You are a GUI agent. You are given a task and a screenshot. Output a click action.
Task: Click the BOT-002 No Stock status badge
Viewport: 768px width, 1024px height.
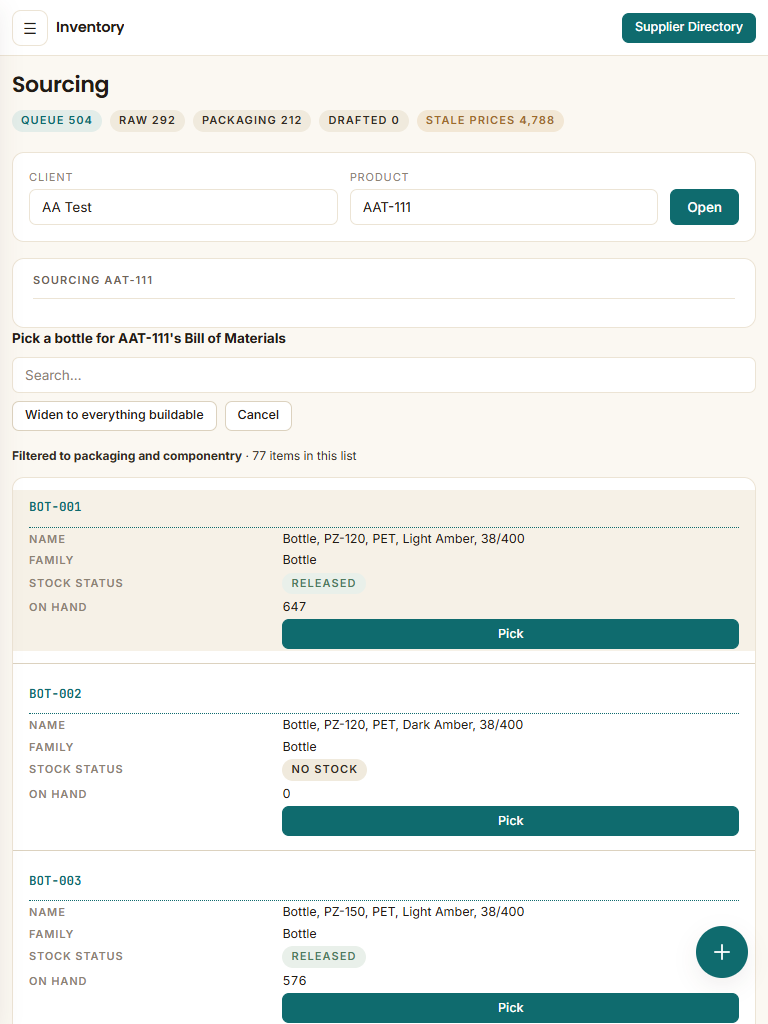(325, 769)
